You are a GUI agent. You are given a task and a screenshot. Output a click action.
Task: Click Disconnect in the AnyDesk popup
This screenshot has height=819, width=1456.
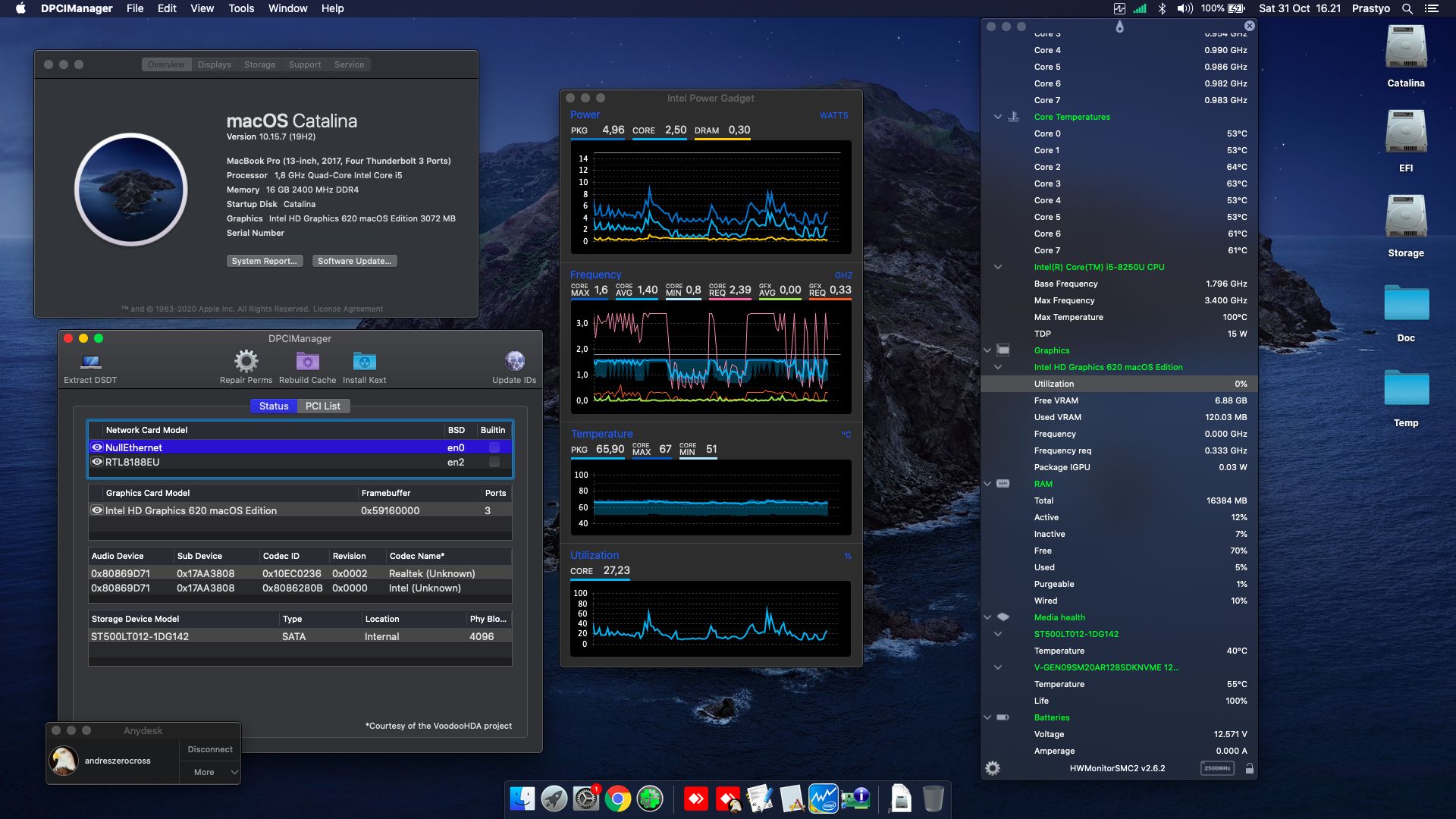(209, 749)
